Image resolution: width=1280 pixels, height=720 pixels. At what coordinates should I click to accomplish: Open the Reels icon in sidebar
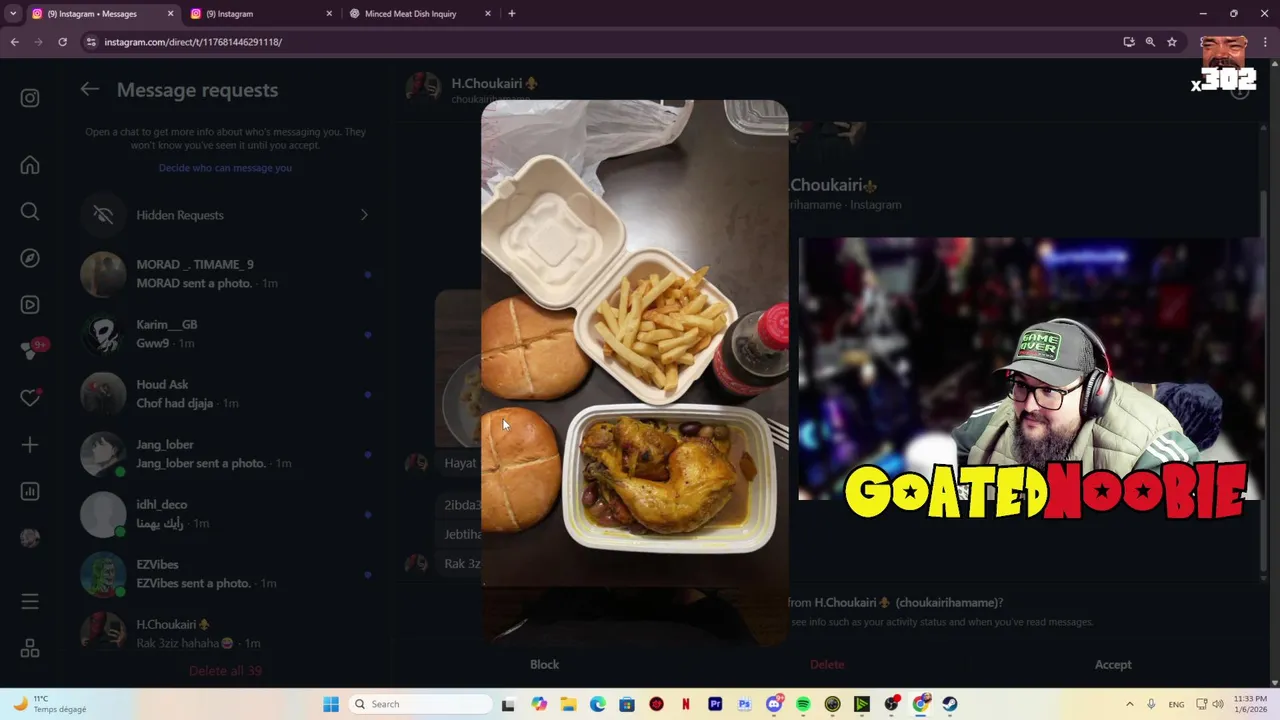point(30,305)
